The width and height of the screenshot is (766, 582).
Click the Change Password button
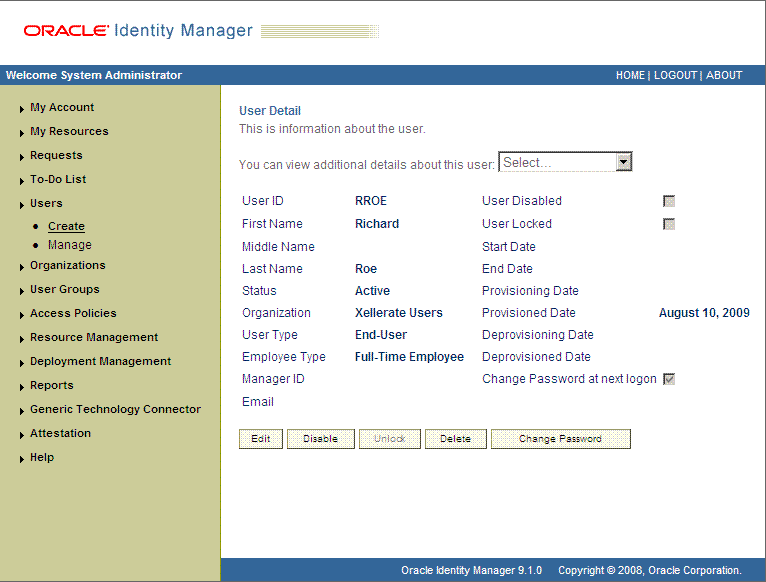560,439
